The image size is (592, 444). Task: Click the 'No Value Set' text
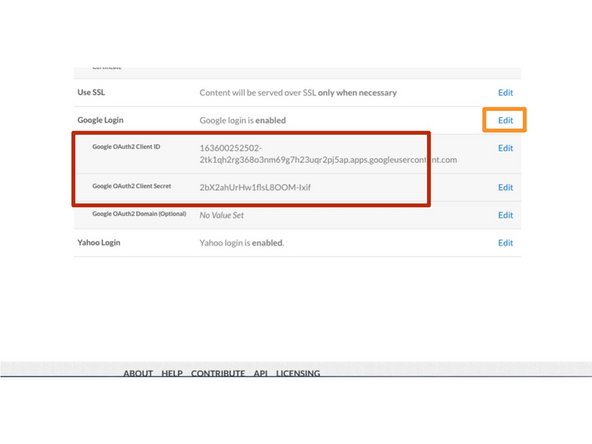click(x=222, y=215)
